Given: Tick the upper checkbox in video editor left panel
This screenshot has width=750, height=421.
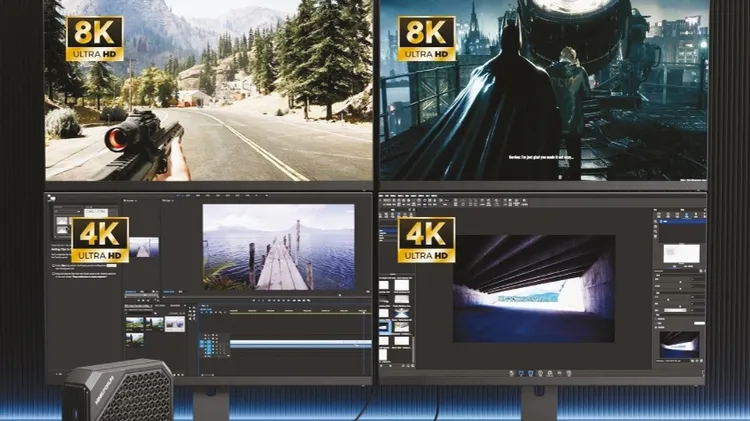Looking at the screenshot, I should pos(54,266).
